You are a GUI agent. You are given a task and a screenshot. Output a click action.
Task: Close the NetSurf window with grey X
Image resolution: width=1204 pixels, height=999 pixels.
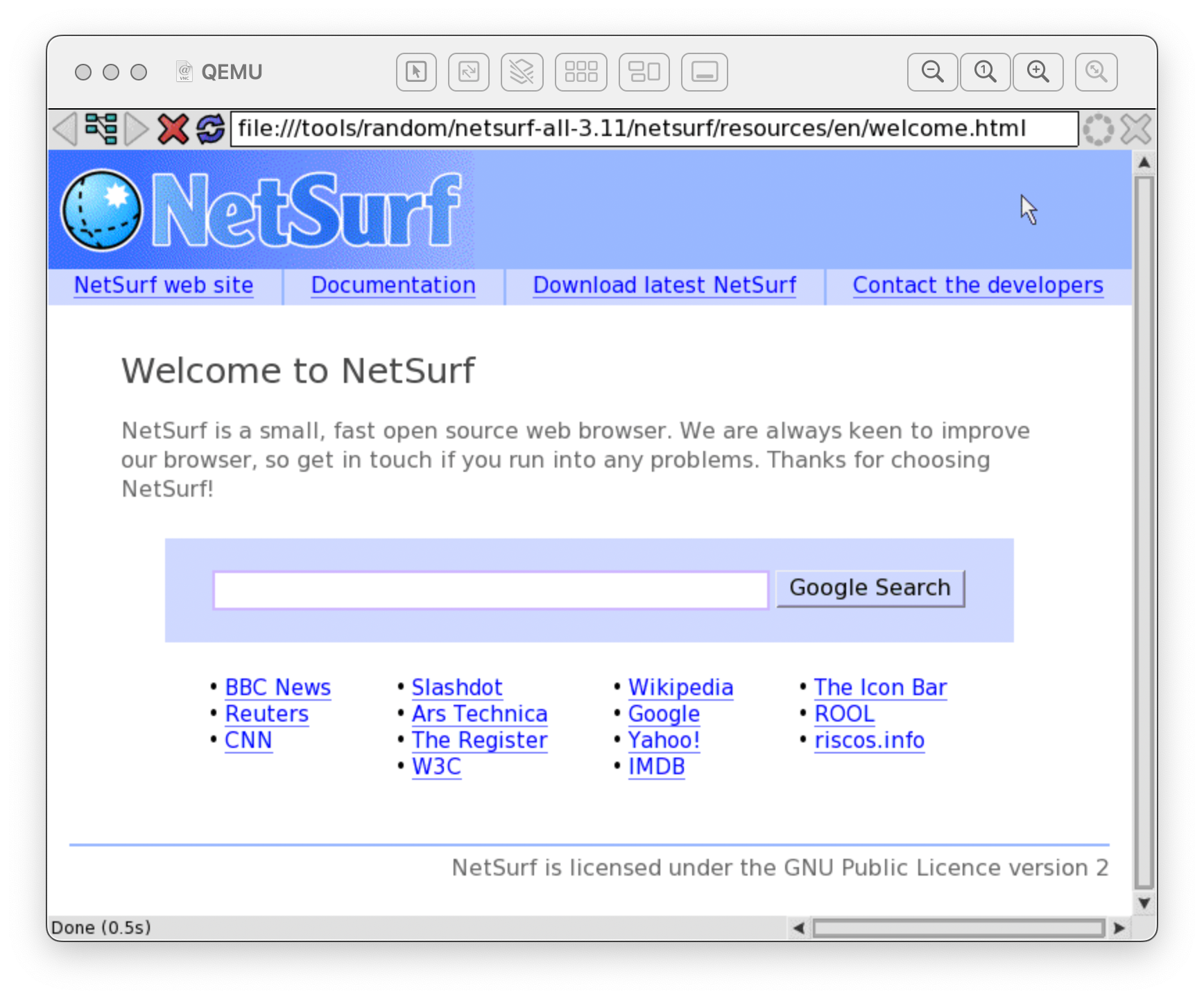coord(1135,129)
